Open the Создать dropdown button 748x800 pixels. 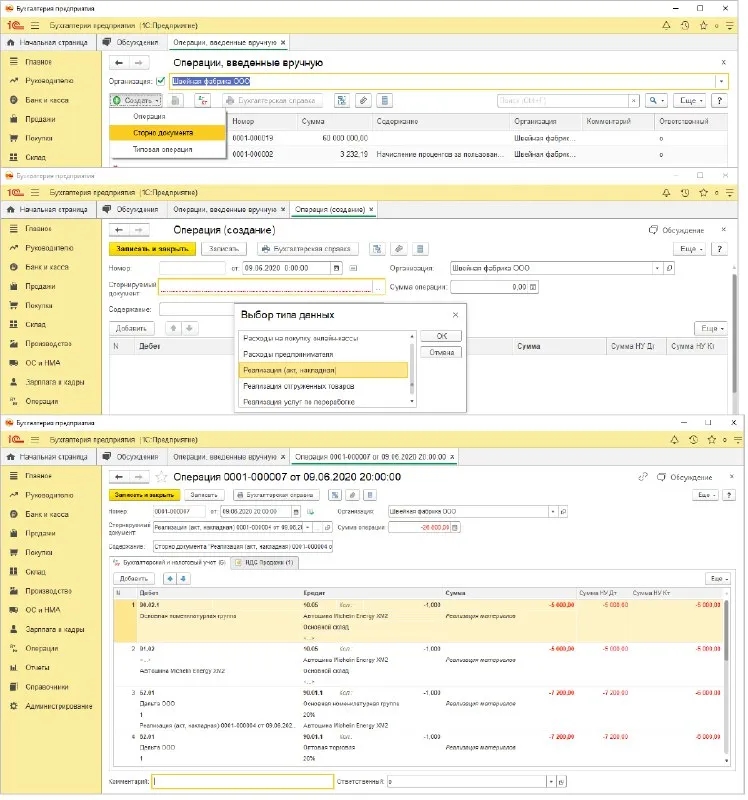tap(136, 101)
